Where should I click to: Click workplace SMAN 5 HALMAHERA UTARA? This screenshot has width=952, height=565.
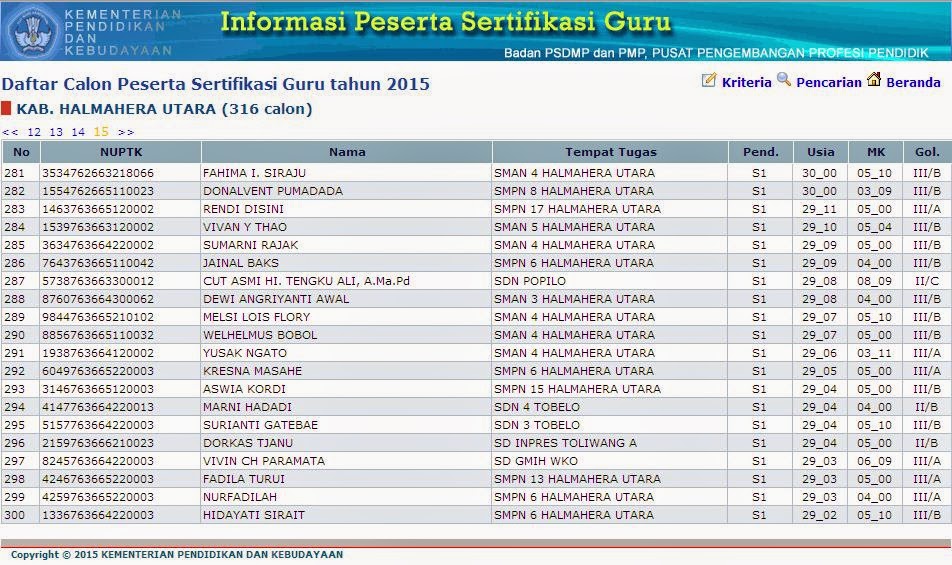574,227
